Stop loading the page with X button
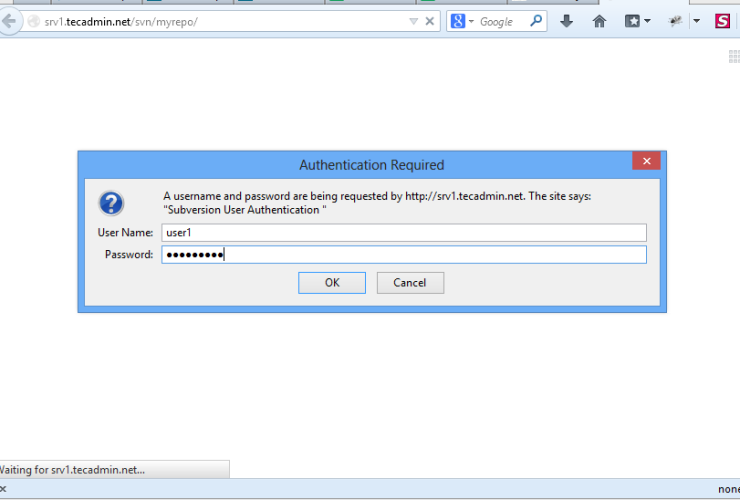 point(430,21)
